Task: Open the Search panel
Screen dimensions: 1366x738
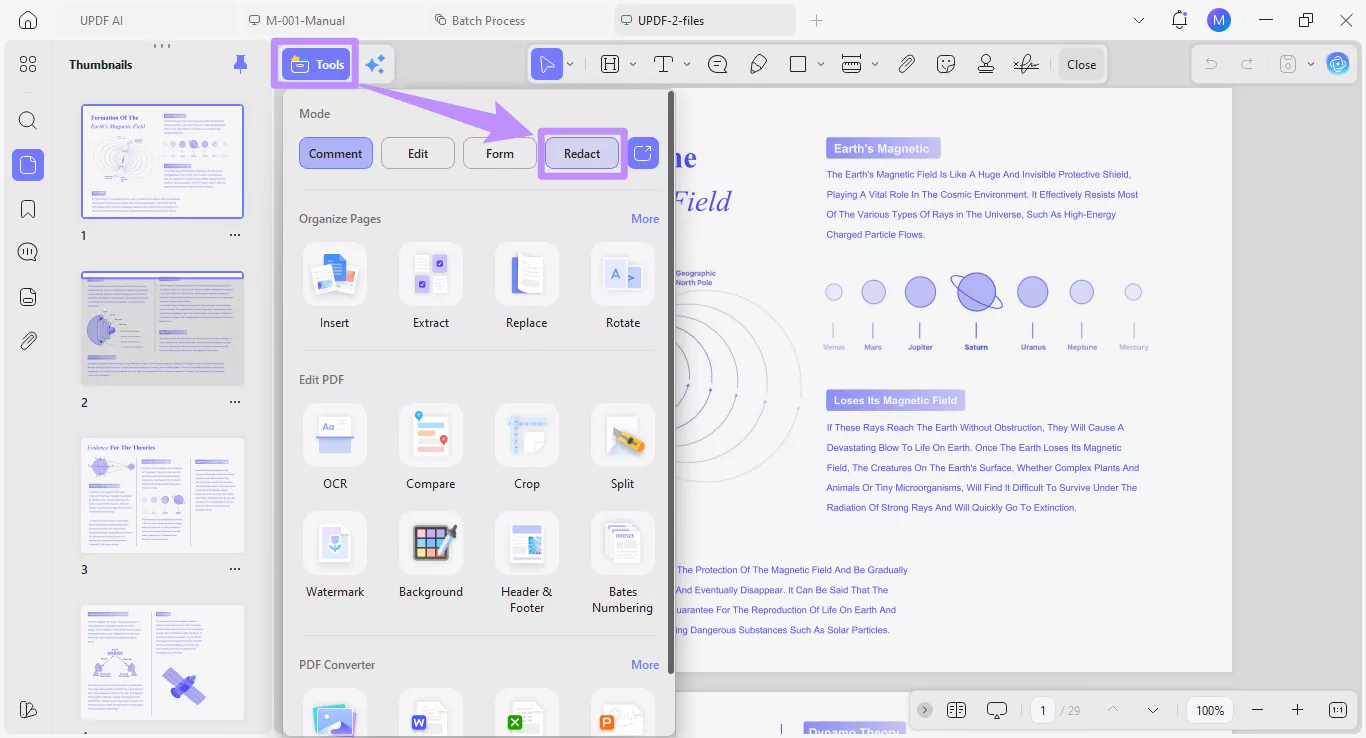Action: click(x=27, y=120)
